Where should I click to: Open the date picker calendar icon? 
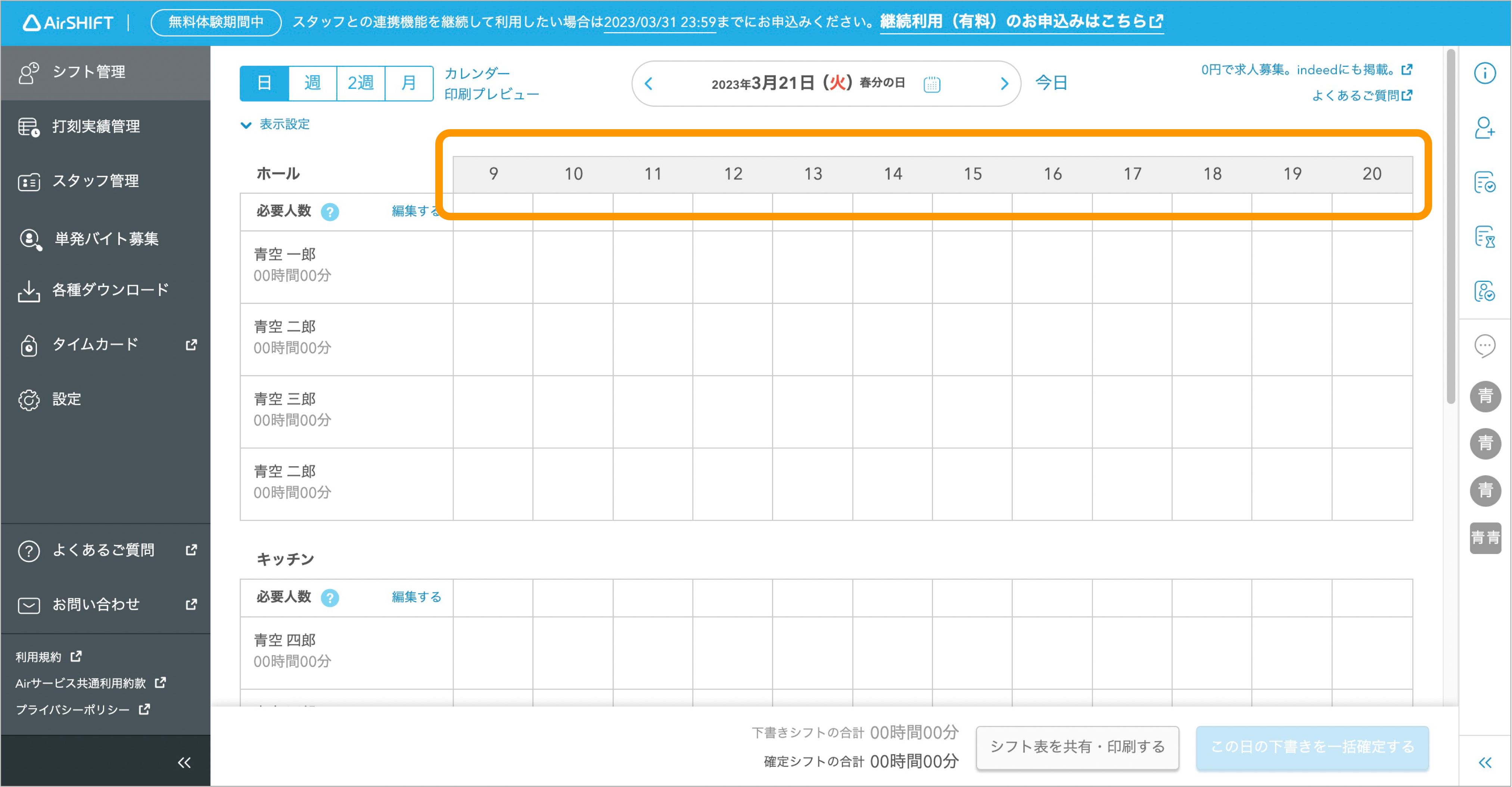click(931, 84)
